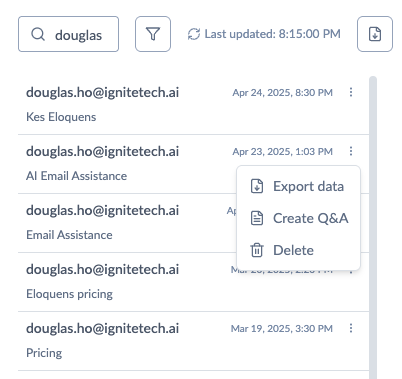Open the three-dot menu for AI Email Assistance
Image resolution: width=402 pixels, height=379 pixels.
[351, 151]
